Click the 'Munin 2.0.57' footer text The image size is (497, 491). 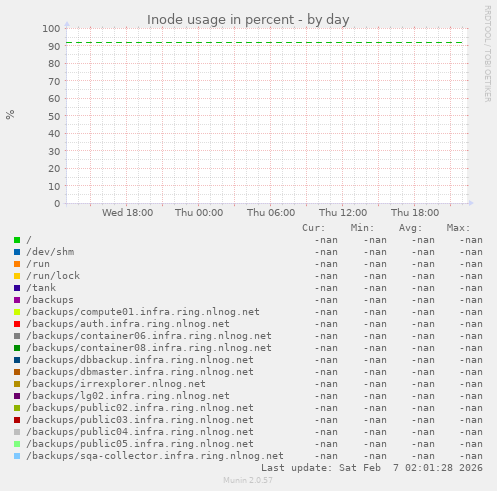click(248, 480)
